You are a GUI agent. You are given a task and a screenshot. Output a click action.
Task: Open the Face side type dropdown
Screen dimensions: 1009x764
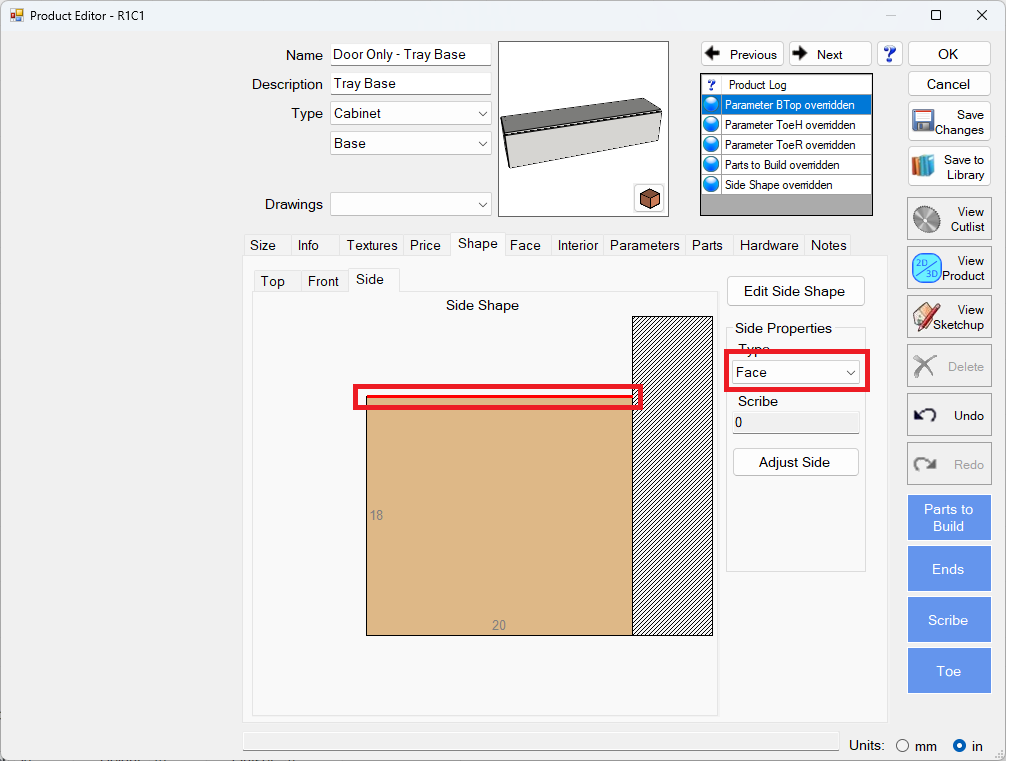[x=796, y=372]
